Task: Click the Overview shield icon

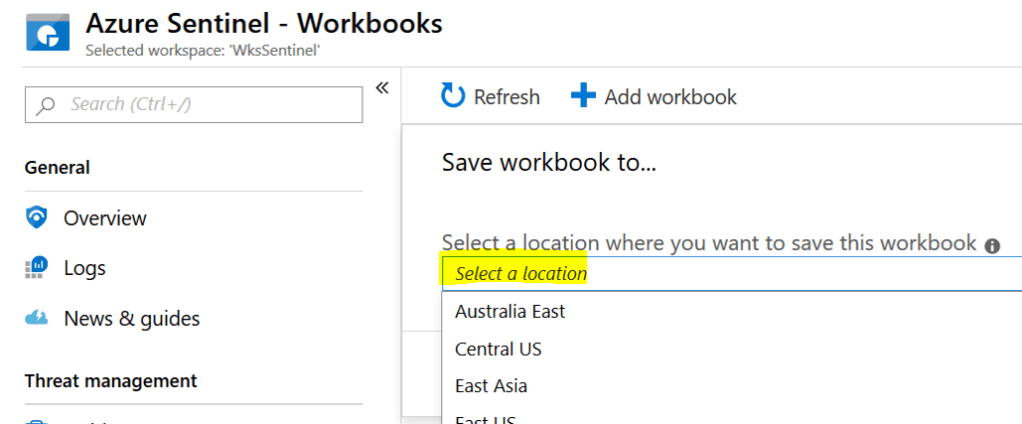Action: pos(37,218)
